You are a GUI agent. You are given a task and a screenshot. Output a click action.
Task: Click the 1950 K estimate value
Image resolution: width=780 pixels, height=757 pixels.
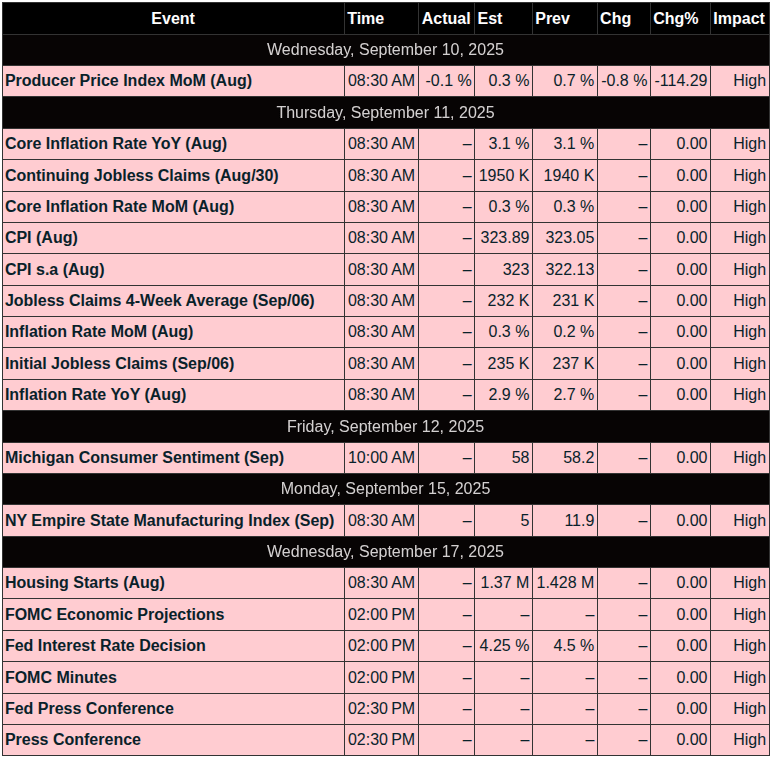pyautogui.click(x=503, y=176)
